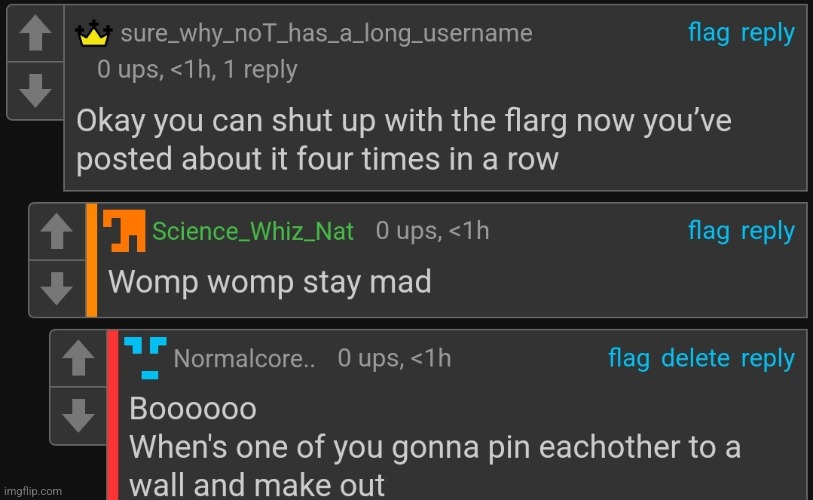Reply to sure_why_noT_has_a_long_username

(x=767, y=33)
